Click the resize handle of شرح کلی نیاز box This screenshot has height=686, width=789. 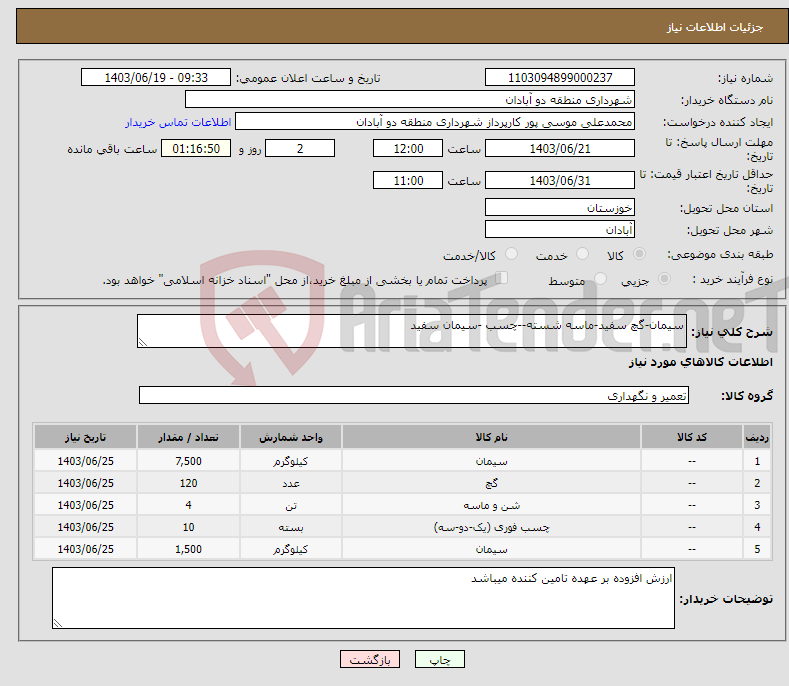143,342
